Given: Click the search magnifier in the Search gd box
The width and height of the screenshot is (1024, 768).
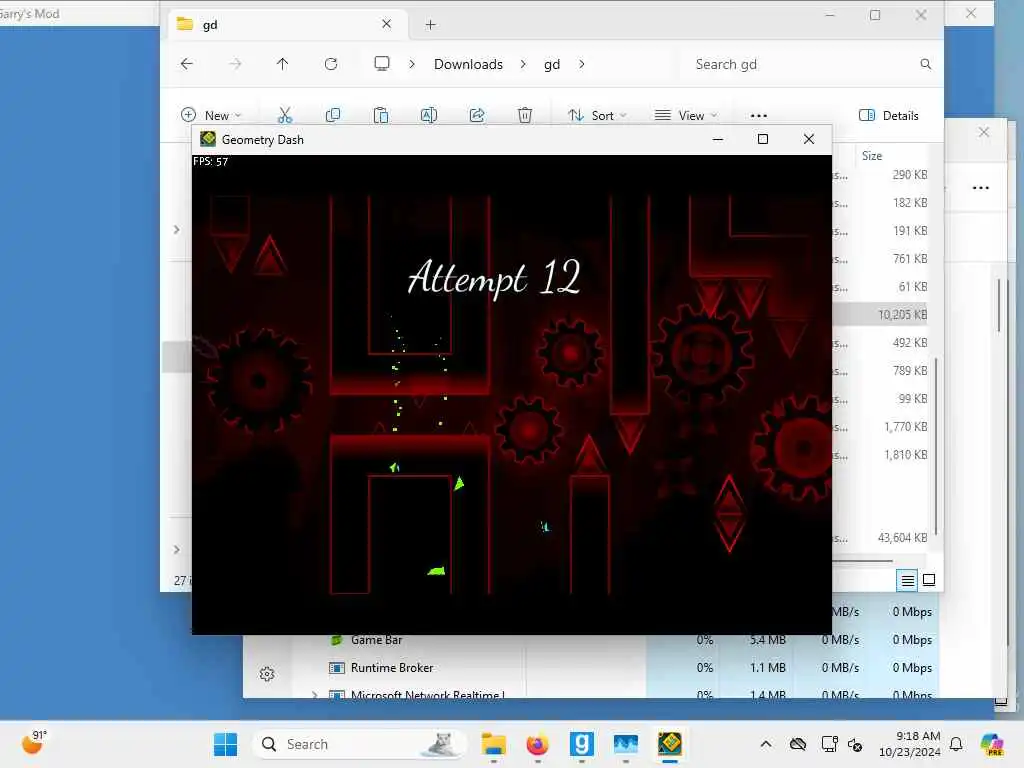Looking at the screenshot, I should pyautogui.click(x=925, y=64).
